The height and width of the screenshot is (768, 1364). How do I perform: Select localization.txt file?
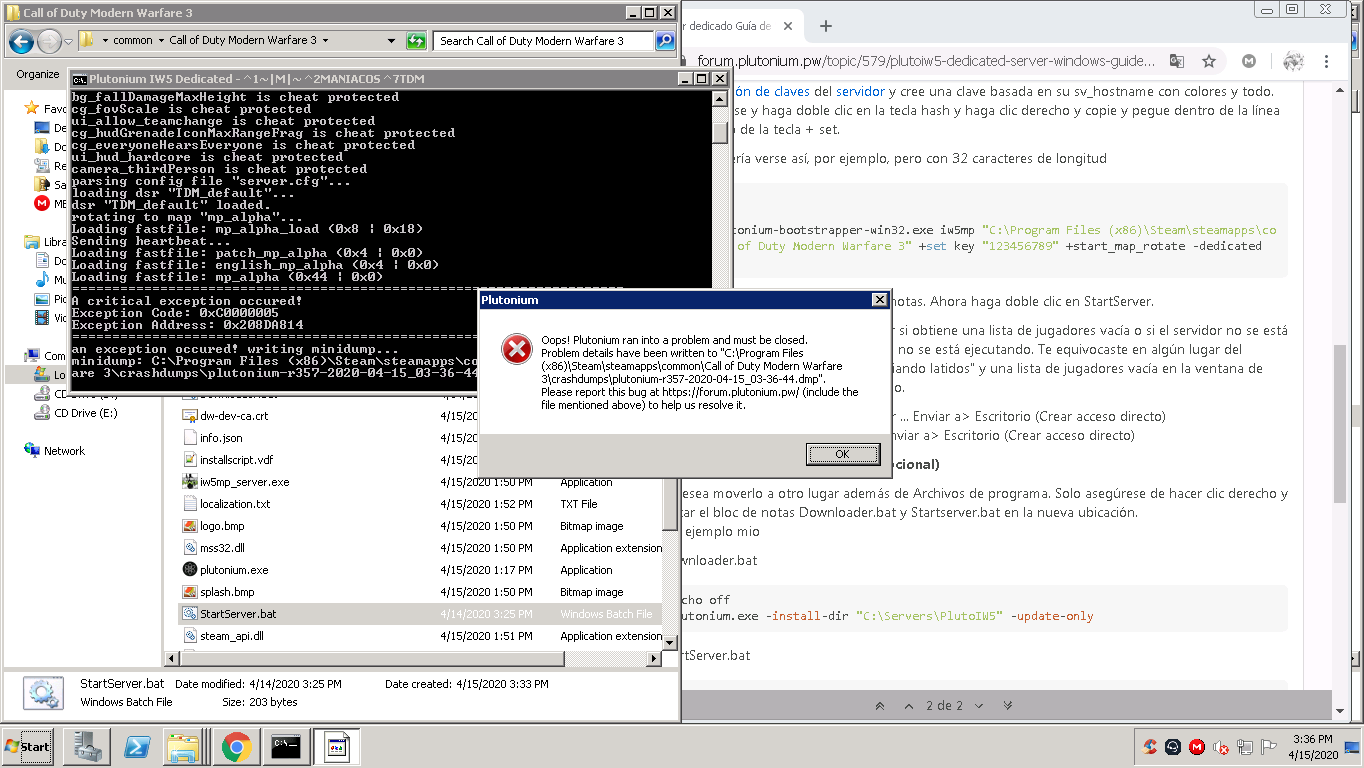[235, 504]
